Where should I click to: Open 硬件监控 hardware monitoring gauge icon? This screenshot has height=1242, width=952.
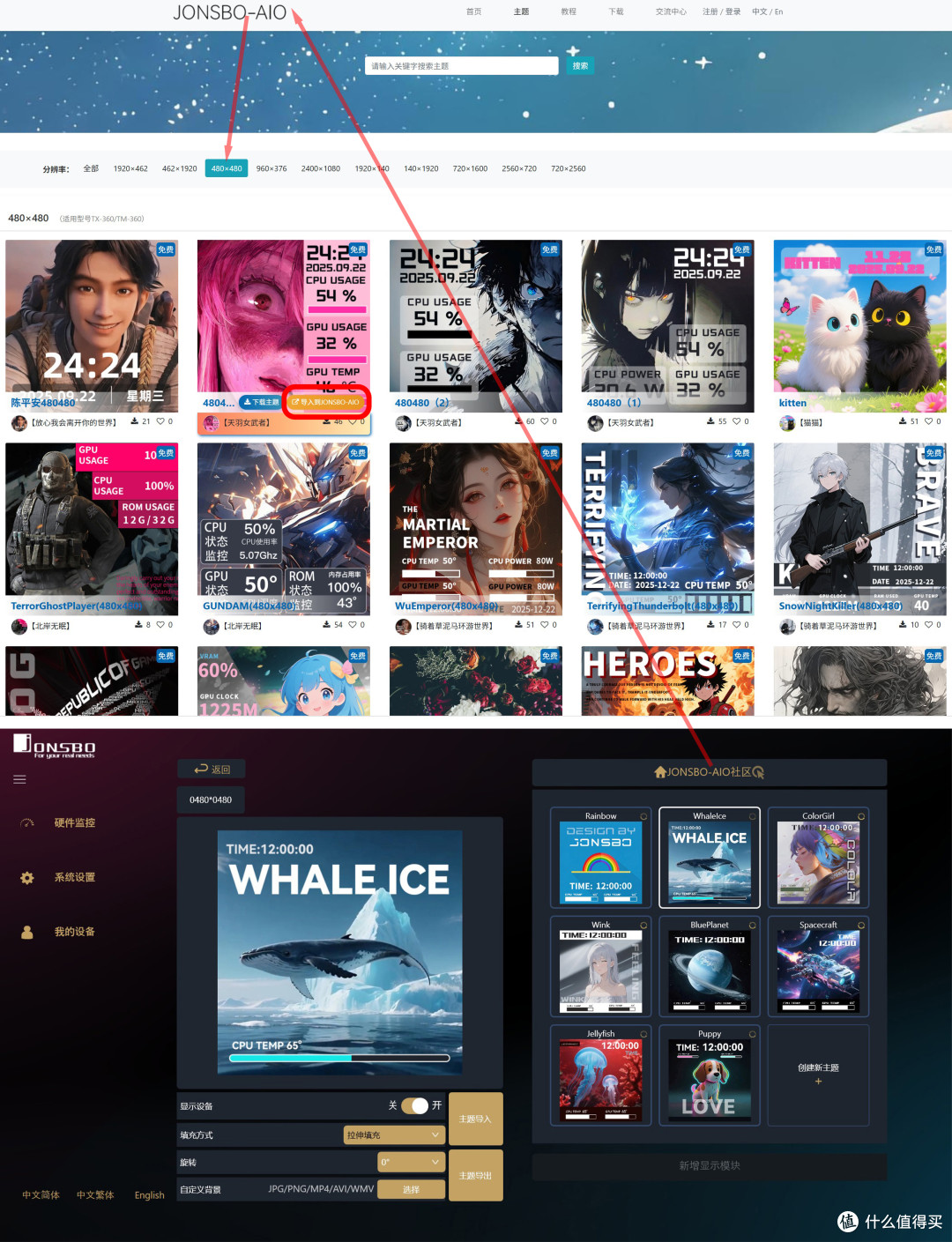(27, 823)
